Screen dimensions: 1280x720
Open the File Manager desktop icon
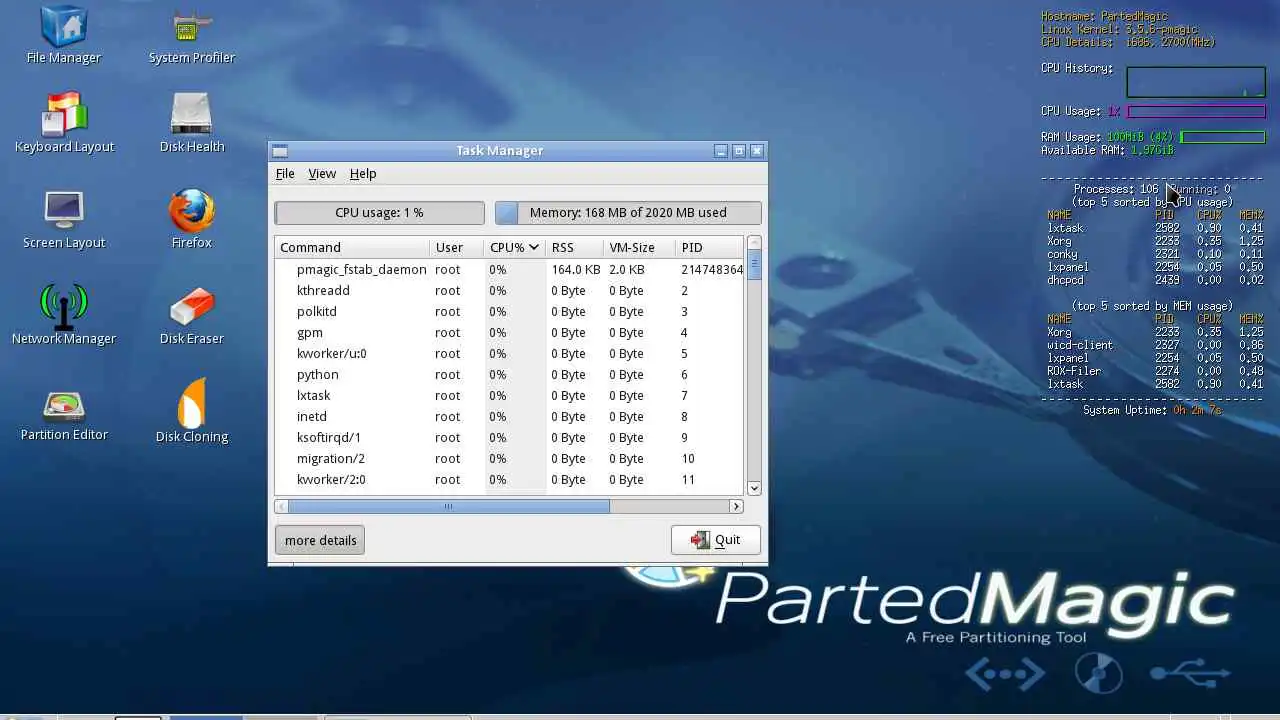click(63, 36)
